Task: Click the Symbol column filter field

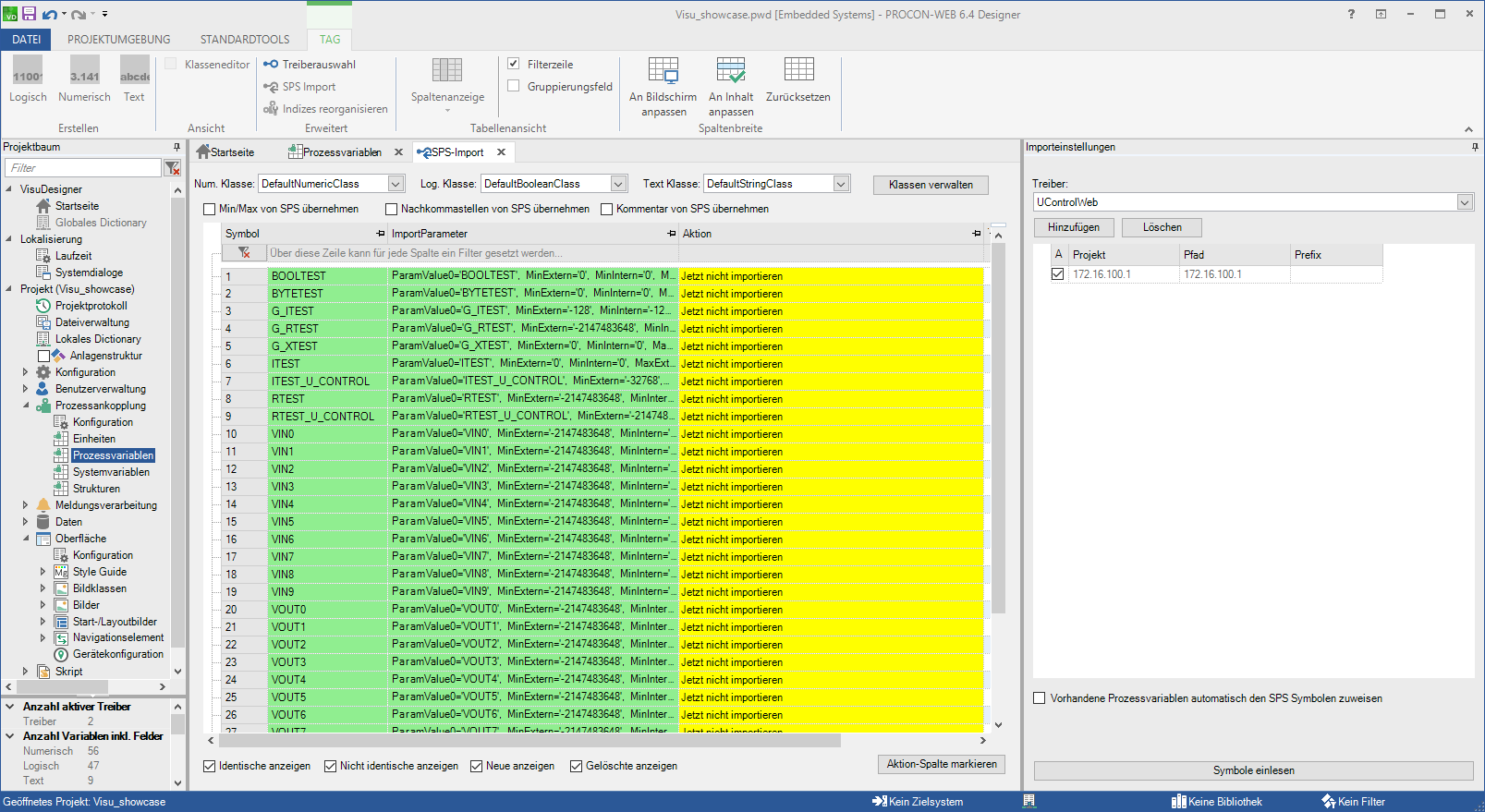Action: pyautogui.click(x=327, y=253)
